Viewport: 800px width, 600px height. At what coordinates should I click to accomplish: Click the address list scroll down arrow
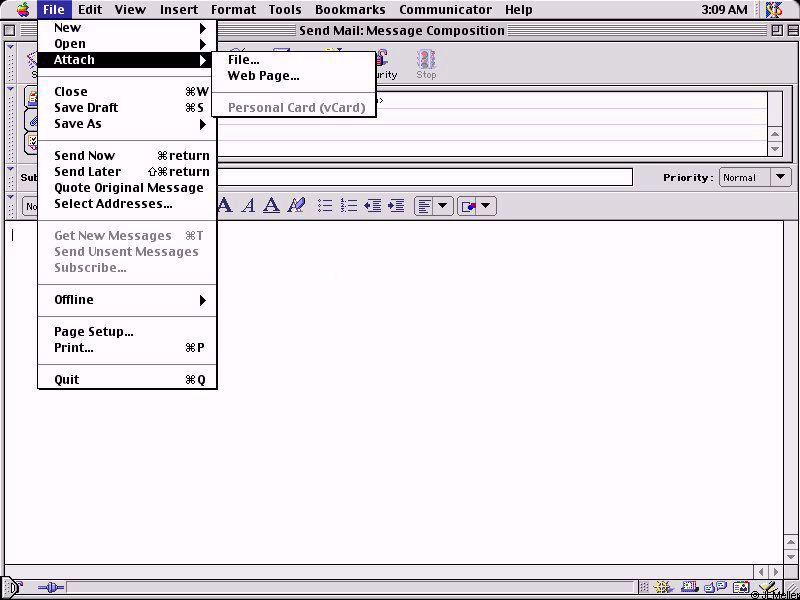pyautogui.click(x=775, y=148)
